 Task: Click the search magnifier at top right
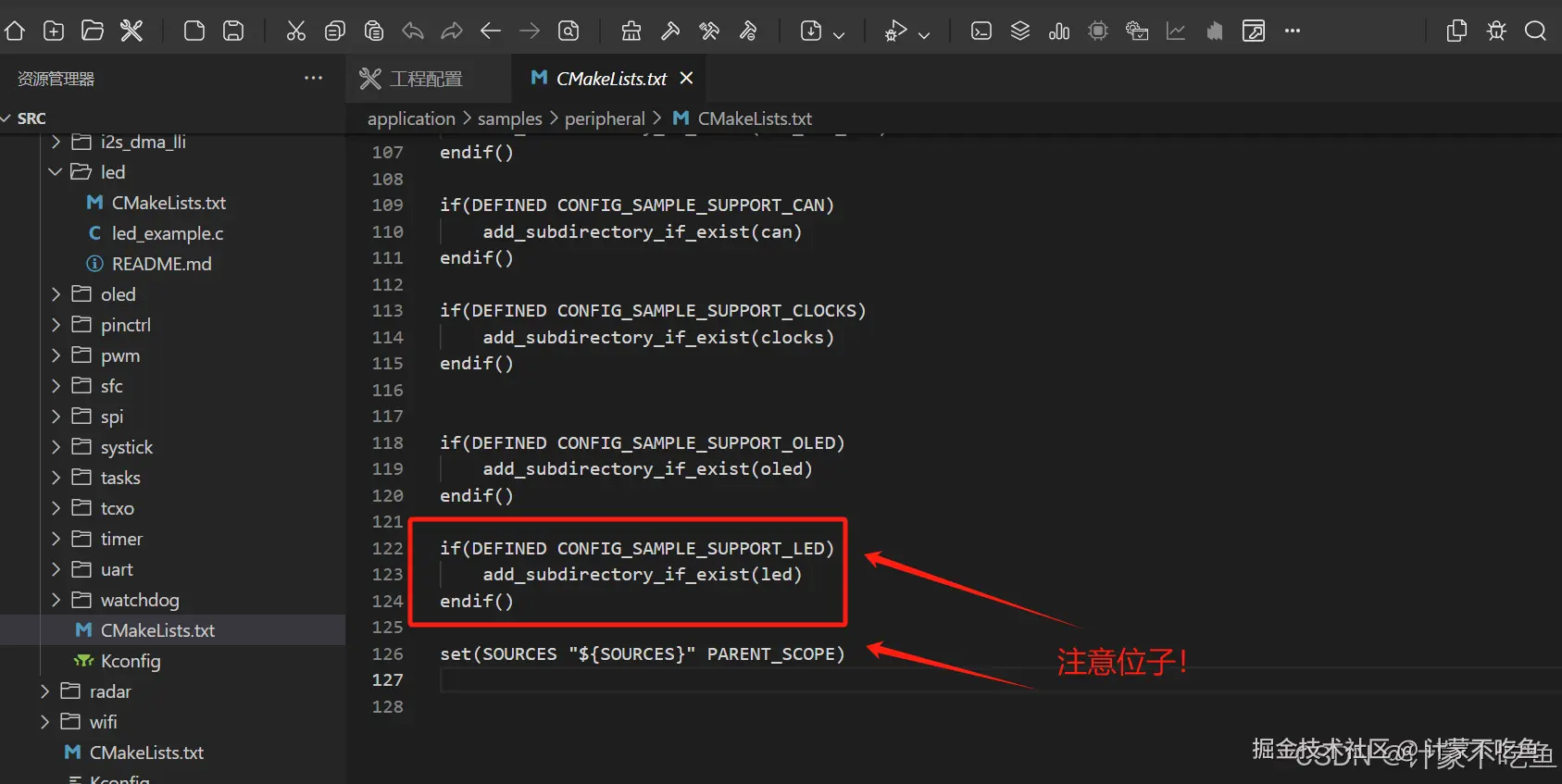1535,31
